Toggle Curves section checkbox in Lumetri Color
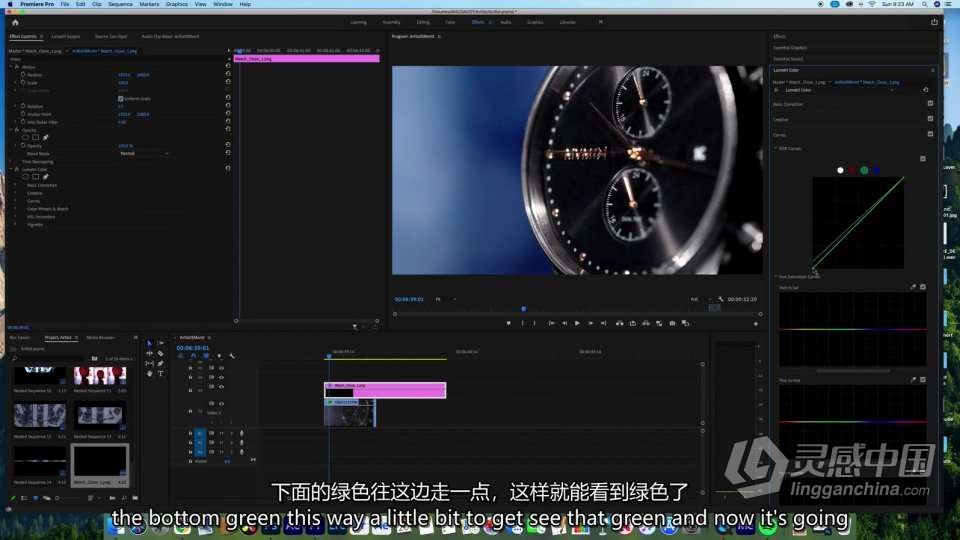This screenshot has height=540, width=960. [930, 134]
